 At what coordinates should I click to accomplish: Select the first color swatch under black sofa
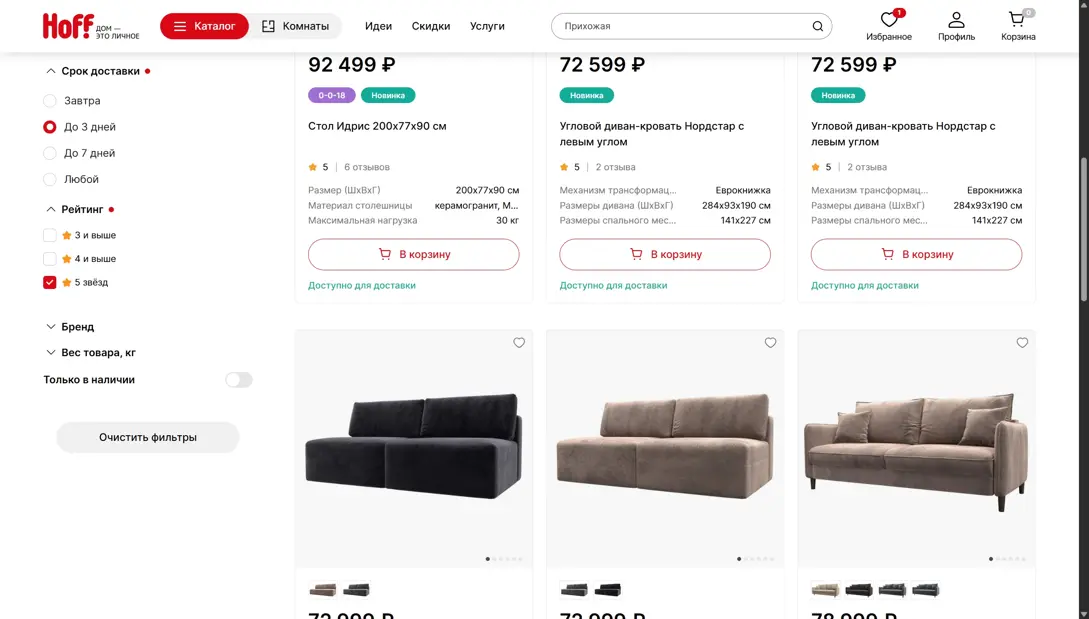coord(323,590)
